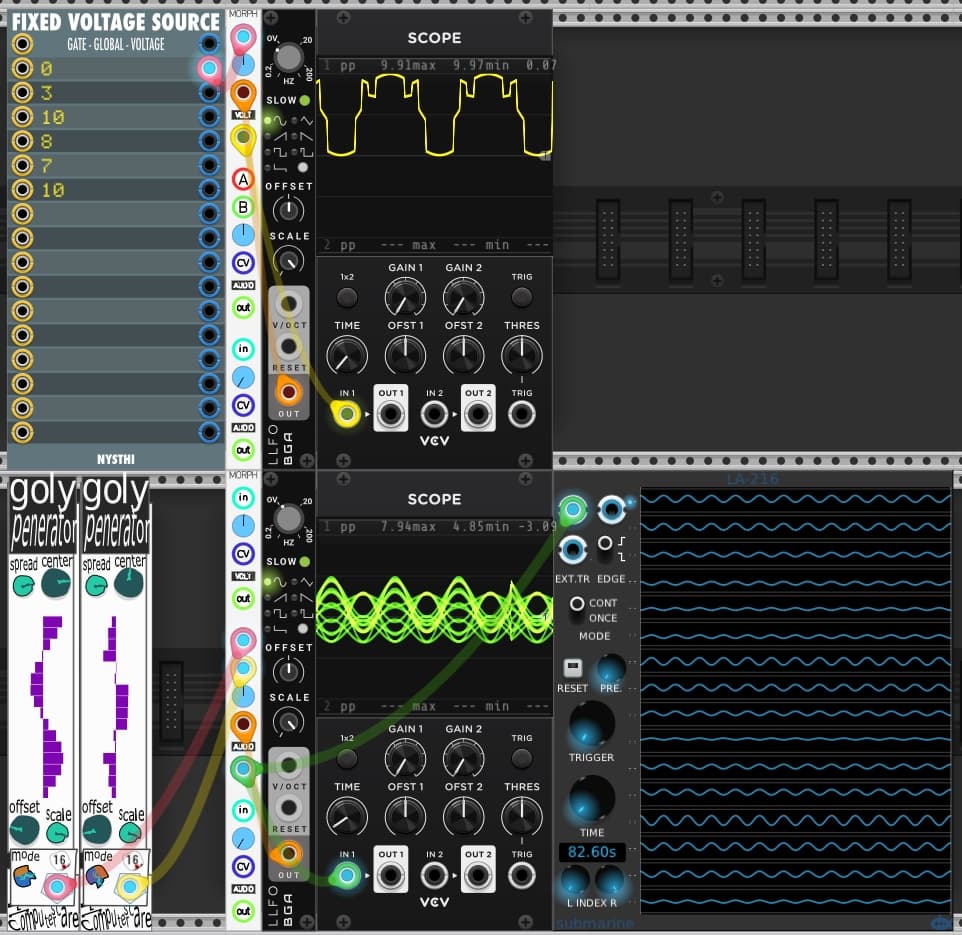Toggle the SLOW light on the top LFO
Viewport: 962px width, 935px height.
click(x=304, y=100)
